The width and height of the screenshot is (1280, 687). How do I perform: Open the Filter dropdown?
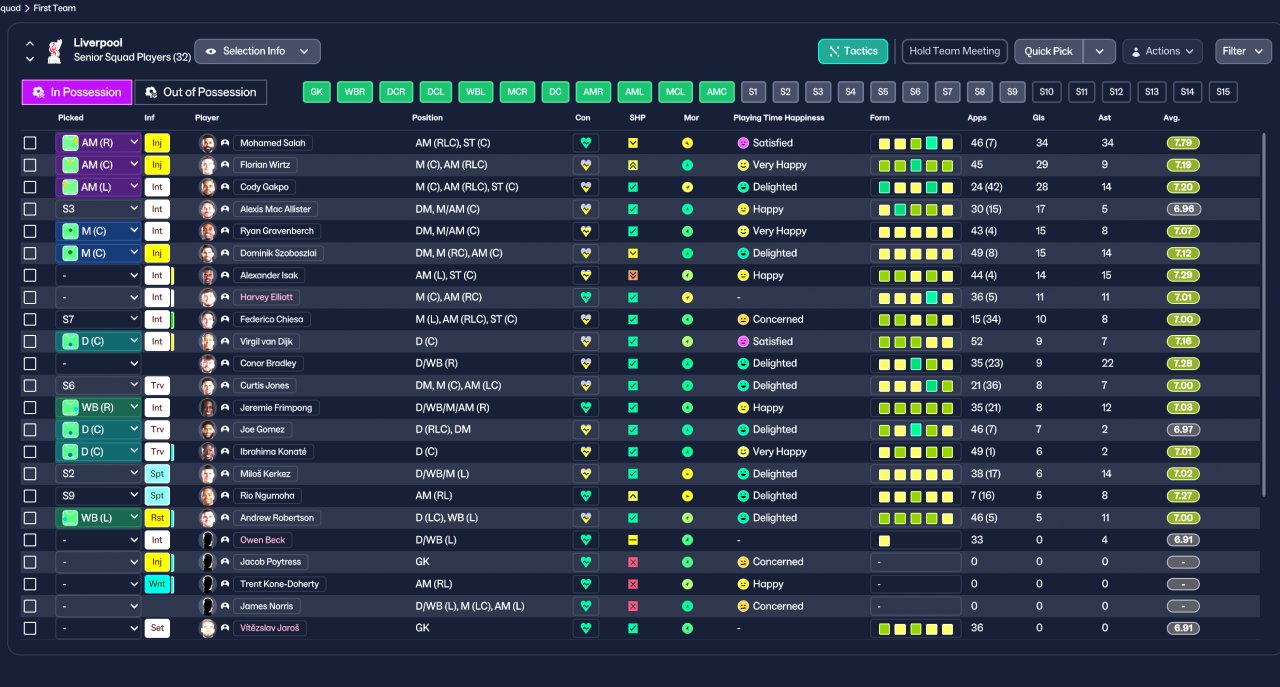1243,51
